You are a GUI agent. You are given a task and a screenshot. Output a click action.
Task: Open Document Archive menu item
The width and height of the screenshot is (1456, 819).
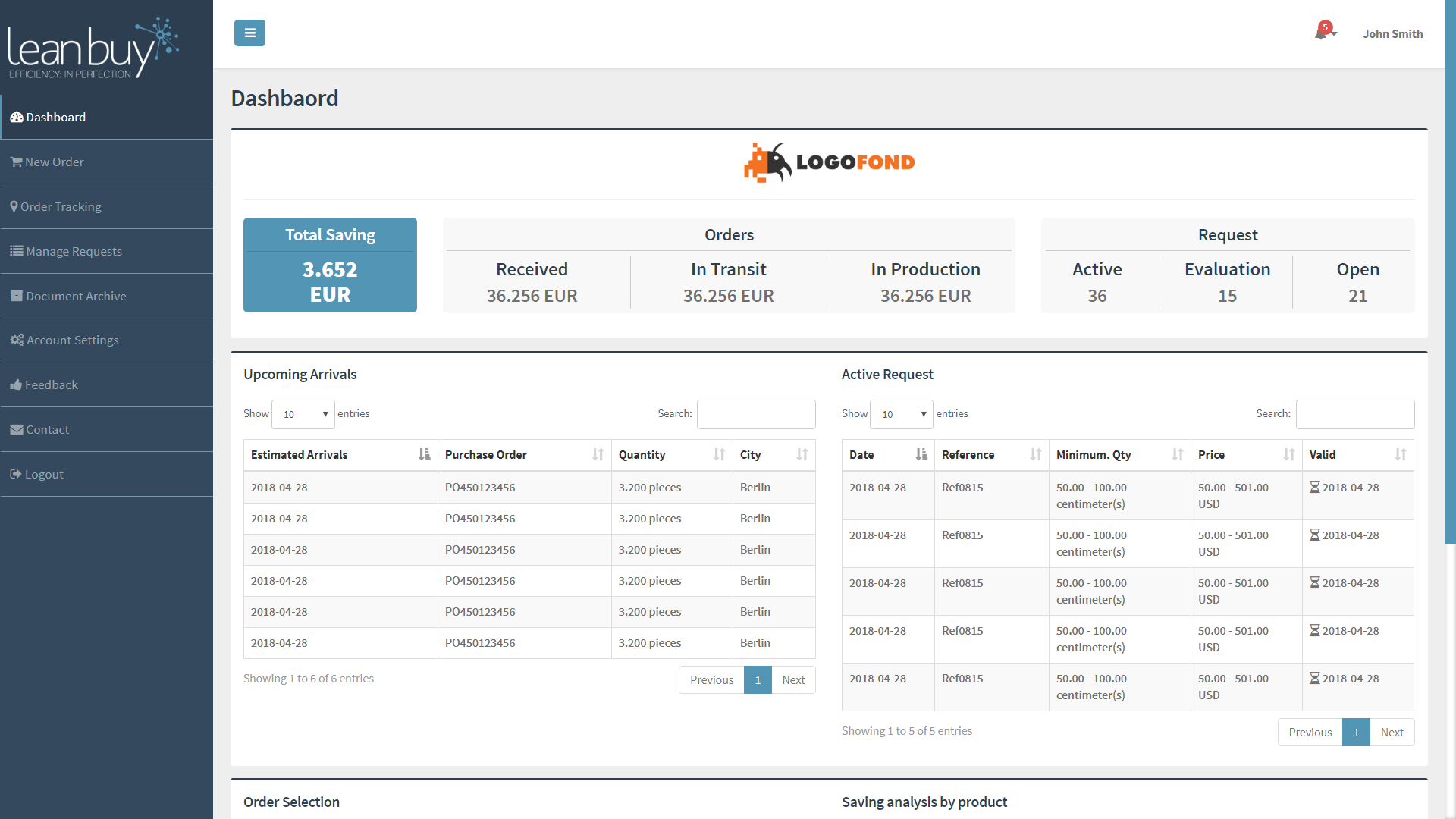107,296
